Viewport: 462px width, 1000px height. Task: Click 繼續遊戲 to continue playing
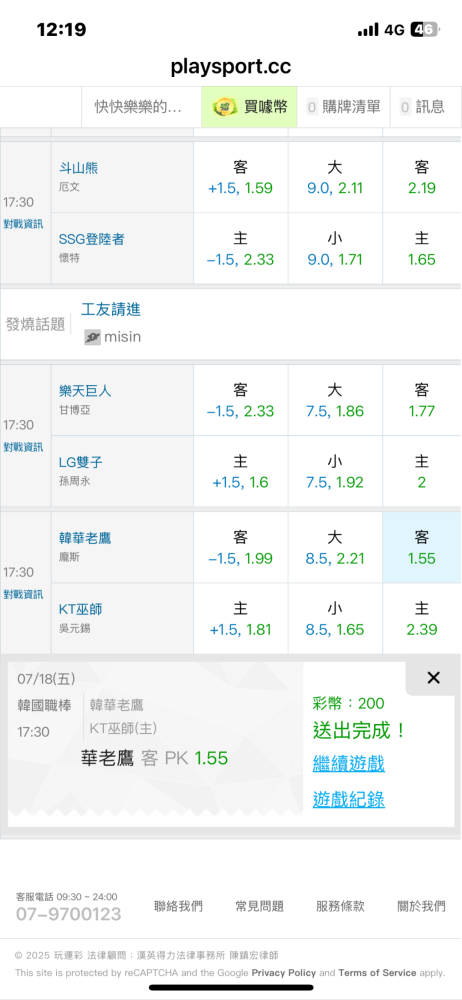pyautogui.click(x=348, y=763)
